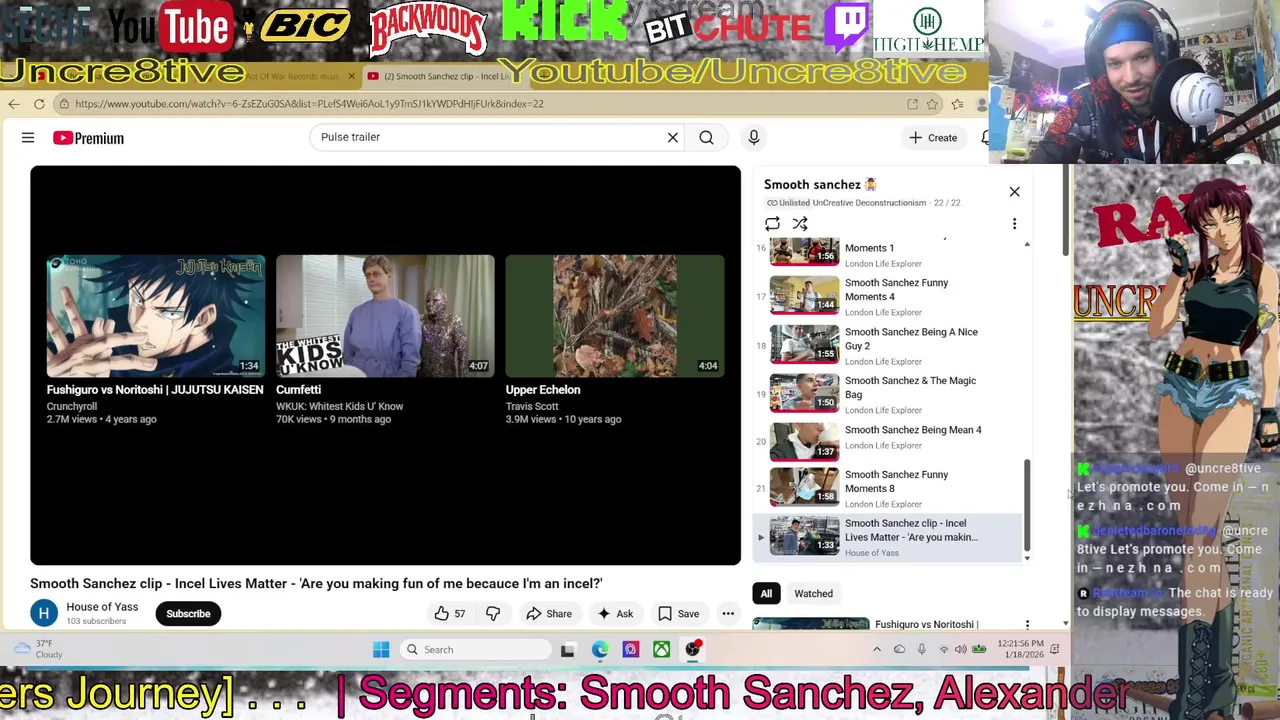Play Cumfetti suggested video thumbnail
The width and height of the screenshot is (1280, 720).
point(385,315)
